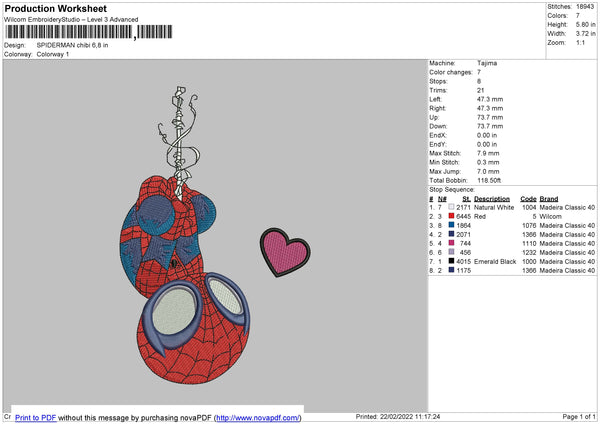Pick the swatch beside stitch count 1175
The width and height of the screenshot is (600, 424).
coord(451,270)
